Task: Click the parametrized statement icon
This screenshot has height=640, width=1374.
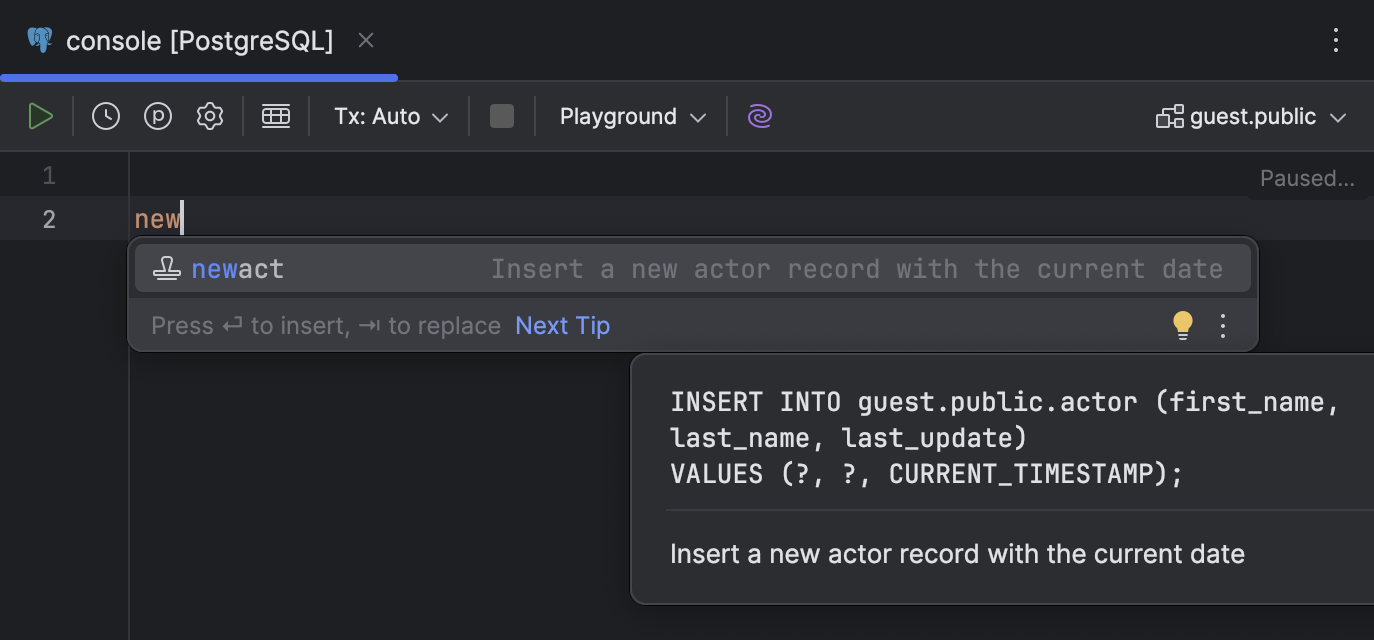Action: [x=157, y=115]
